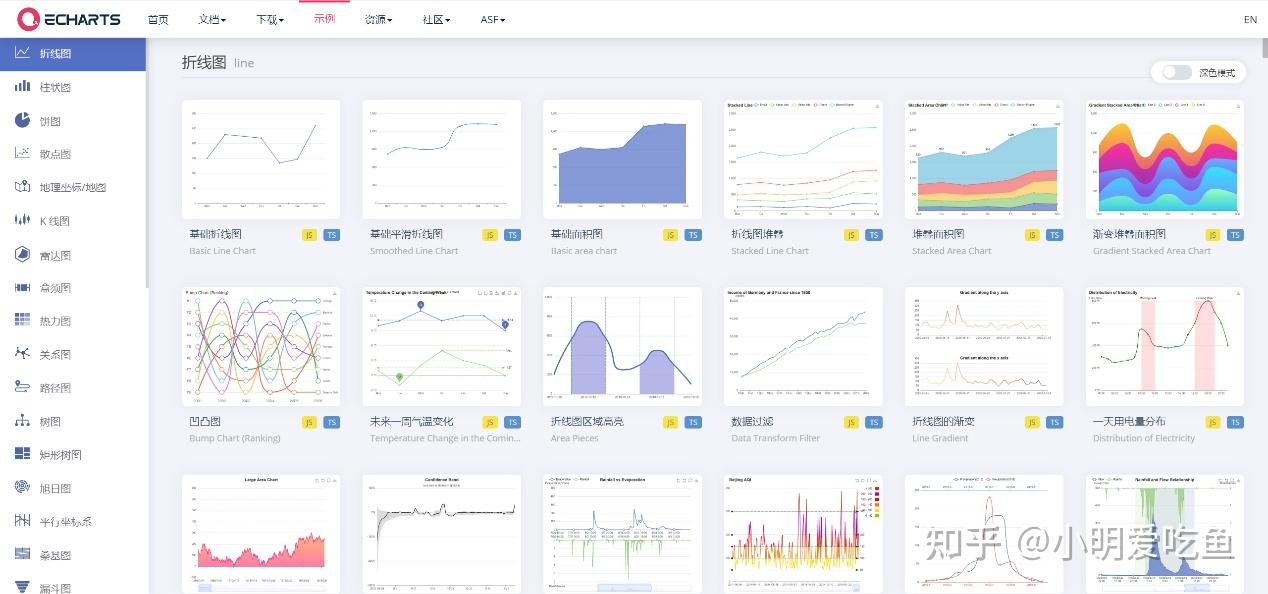Click the ECharts logo
Image resolution: width=1268 pixels, height=594 pixels.
pos(69,19)
